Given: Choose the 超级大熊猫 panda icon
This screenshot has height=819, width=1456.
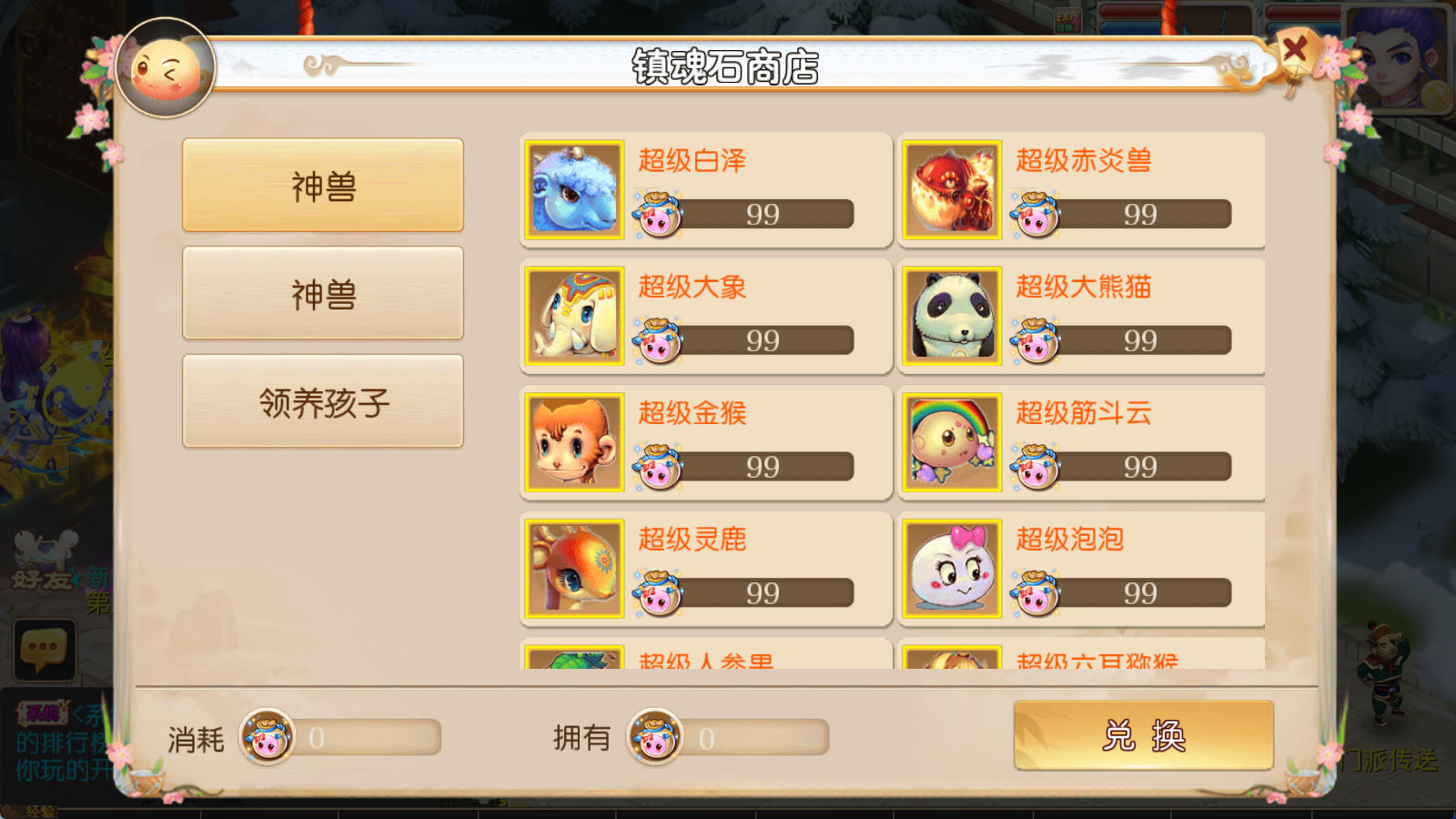Looking at the screenshot, I should (952, 316).
